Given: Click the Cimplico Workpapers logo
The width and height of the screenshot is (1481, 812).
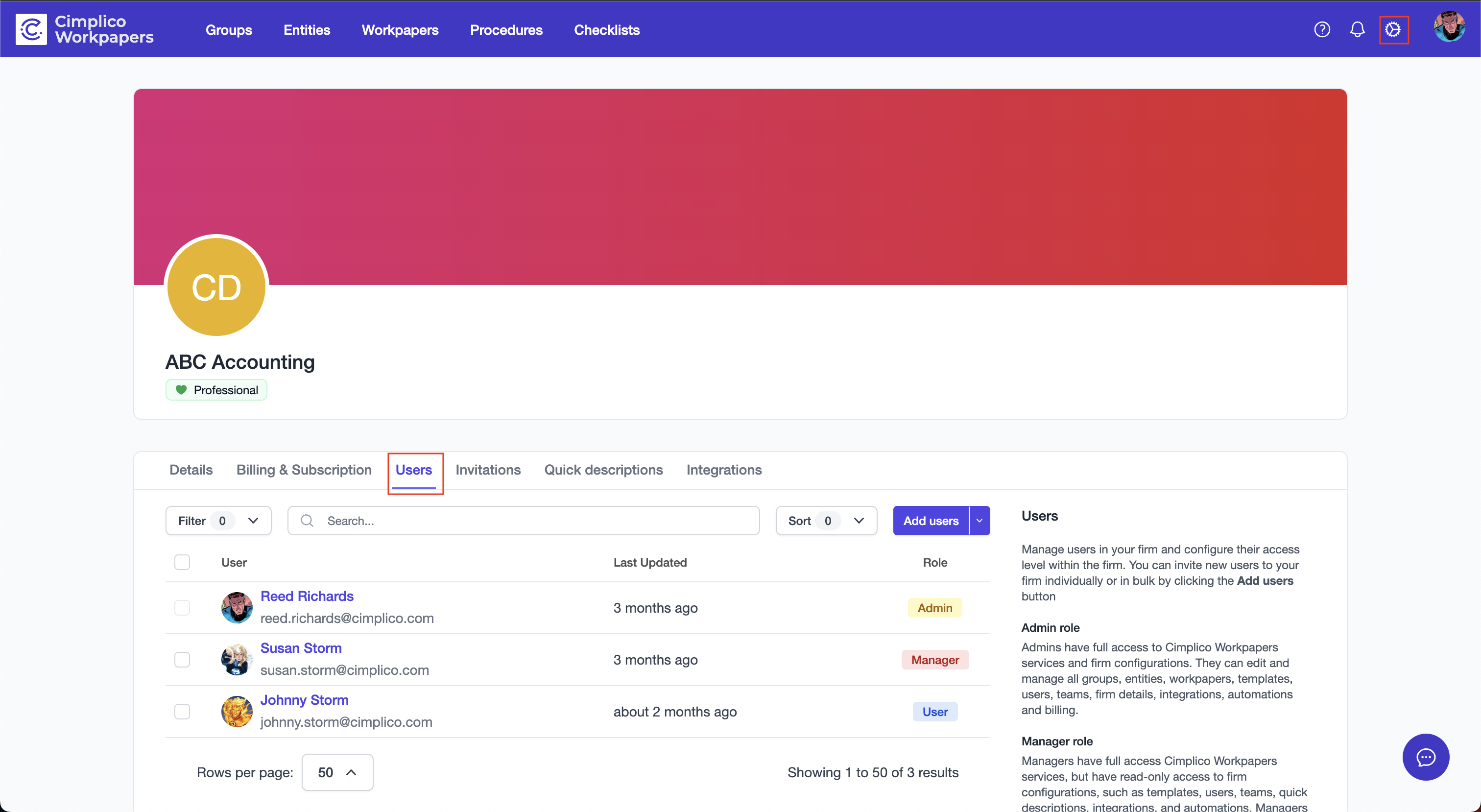Looking at the screenshot, I should pos(85,29).
